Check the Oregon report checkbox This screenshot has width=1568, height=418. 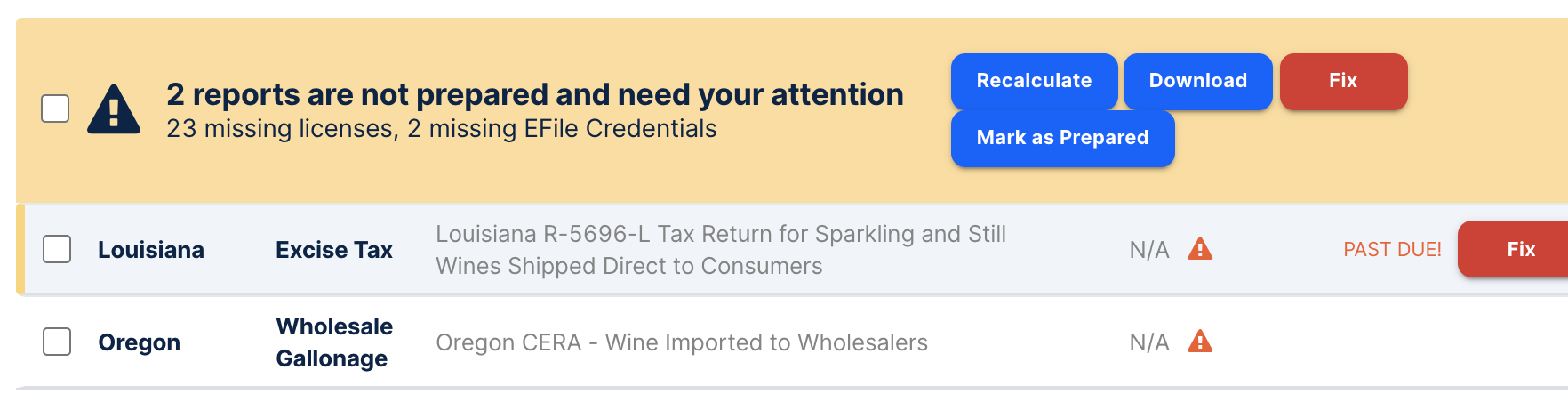pos(57,342)
